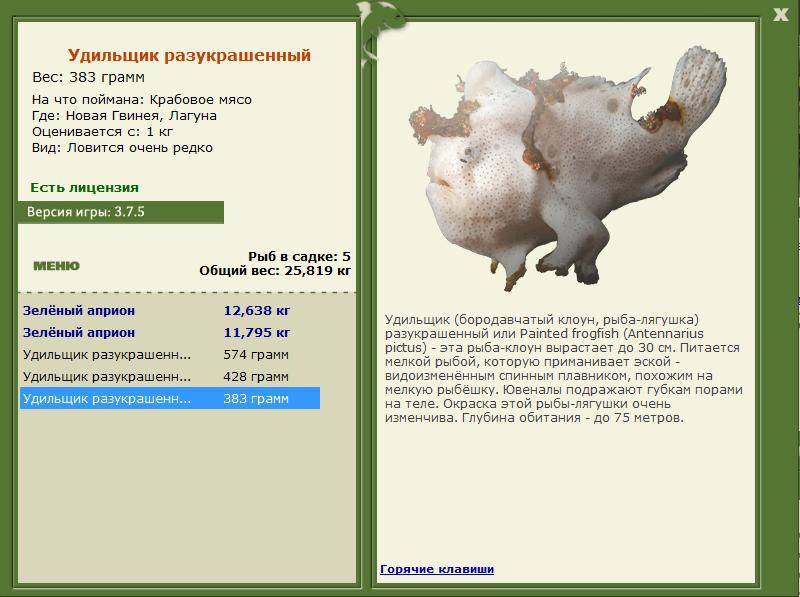The height and width of the screenshot is (597, 800).
Task: Click the frogfish description paragraph
Action: pyautogui.click(x=564, y=368)
